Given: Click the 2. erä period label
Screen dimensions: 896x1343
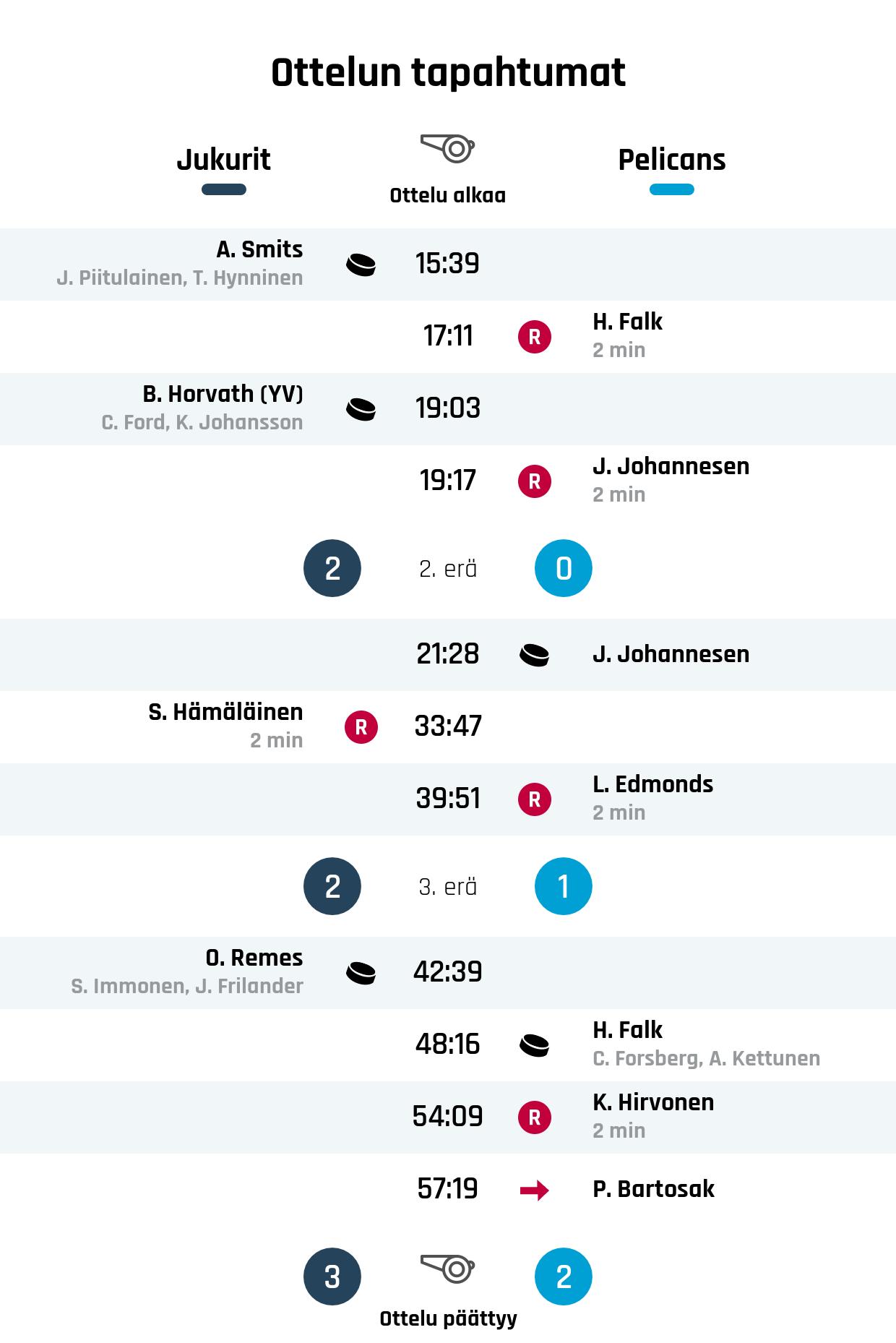Looking at the screenshot, I should (448, 569).
